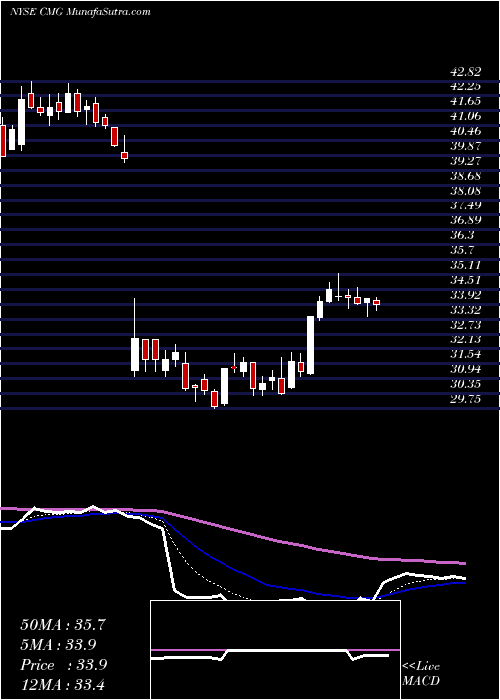
Task: Click the 31.54 price axis label
Action: [465, 354]
